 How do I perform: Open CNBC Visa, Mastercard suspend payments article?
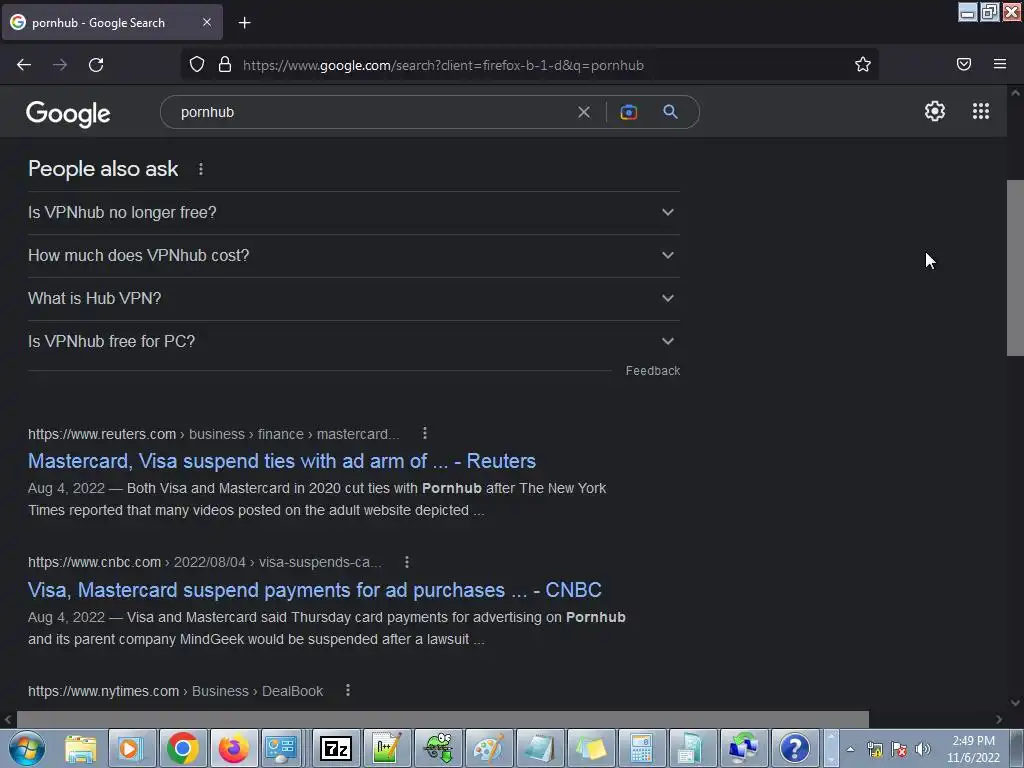(x=314, y=590)
